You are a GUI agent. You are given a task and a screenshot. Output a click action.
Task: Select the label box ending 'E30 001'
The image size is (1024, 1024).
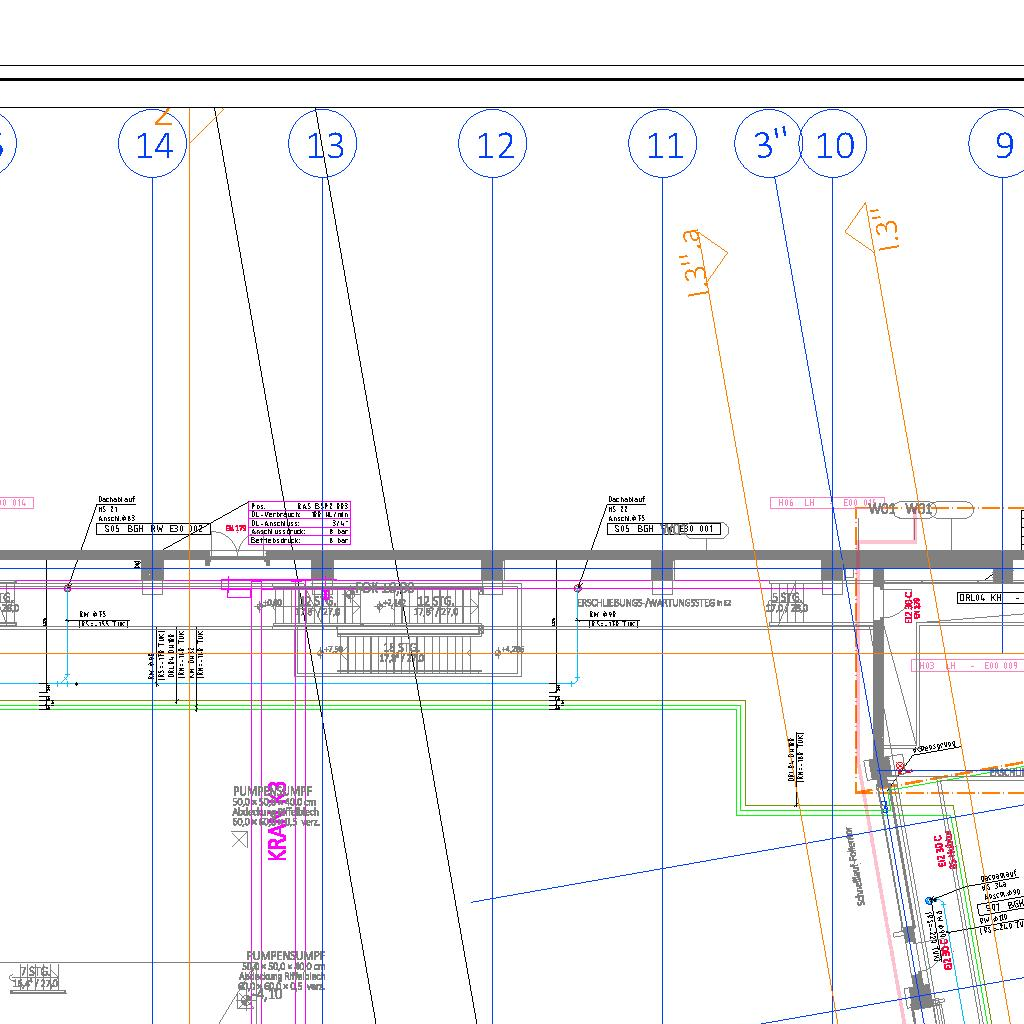point(664,529)
